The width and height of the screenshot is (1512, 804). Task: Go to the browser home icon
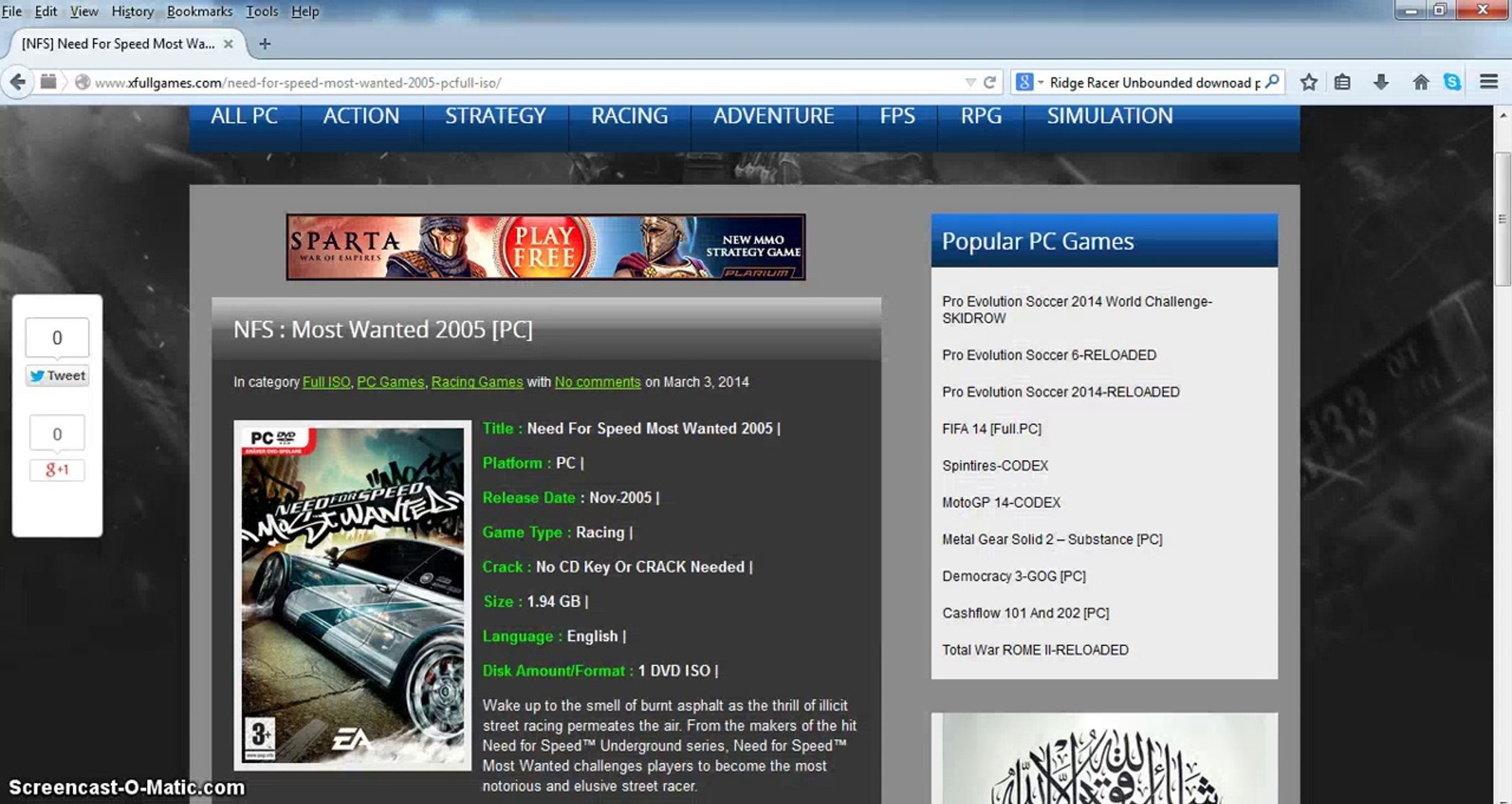point(1420,82)
